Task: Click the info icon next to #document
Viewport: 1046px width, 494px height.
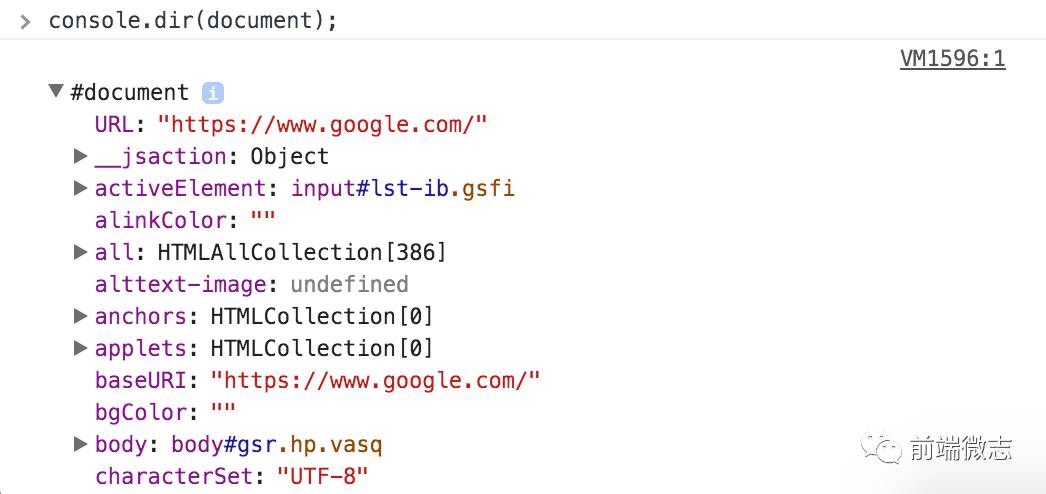Action: [213, 93]
